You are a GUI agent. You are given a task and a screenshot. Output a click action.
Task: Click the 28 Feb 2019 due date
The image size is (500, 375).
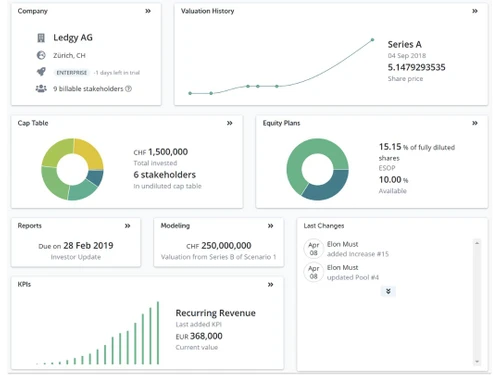click(88, 246)
